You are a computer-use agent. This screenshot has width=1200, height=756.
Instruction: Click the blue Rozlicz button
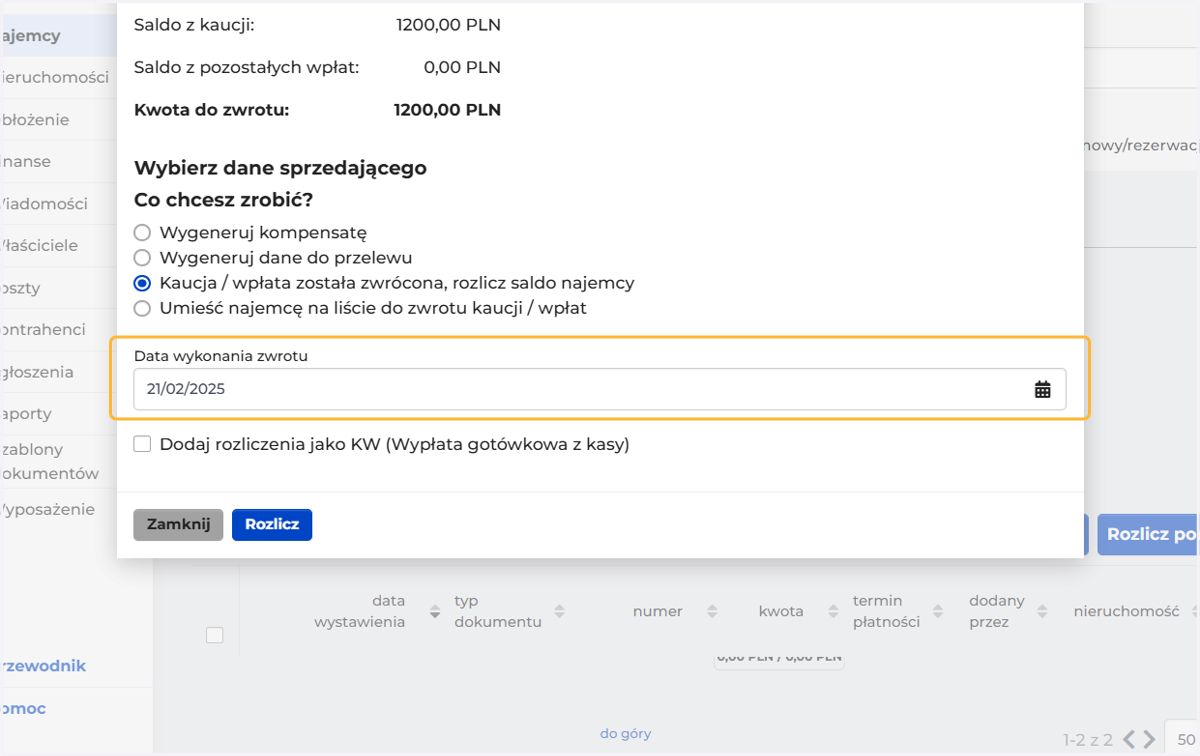(272, 525)
